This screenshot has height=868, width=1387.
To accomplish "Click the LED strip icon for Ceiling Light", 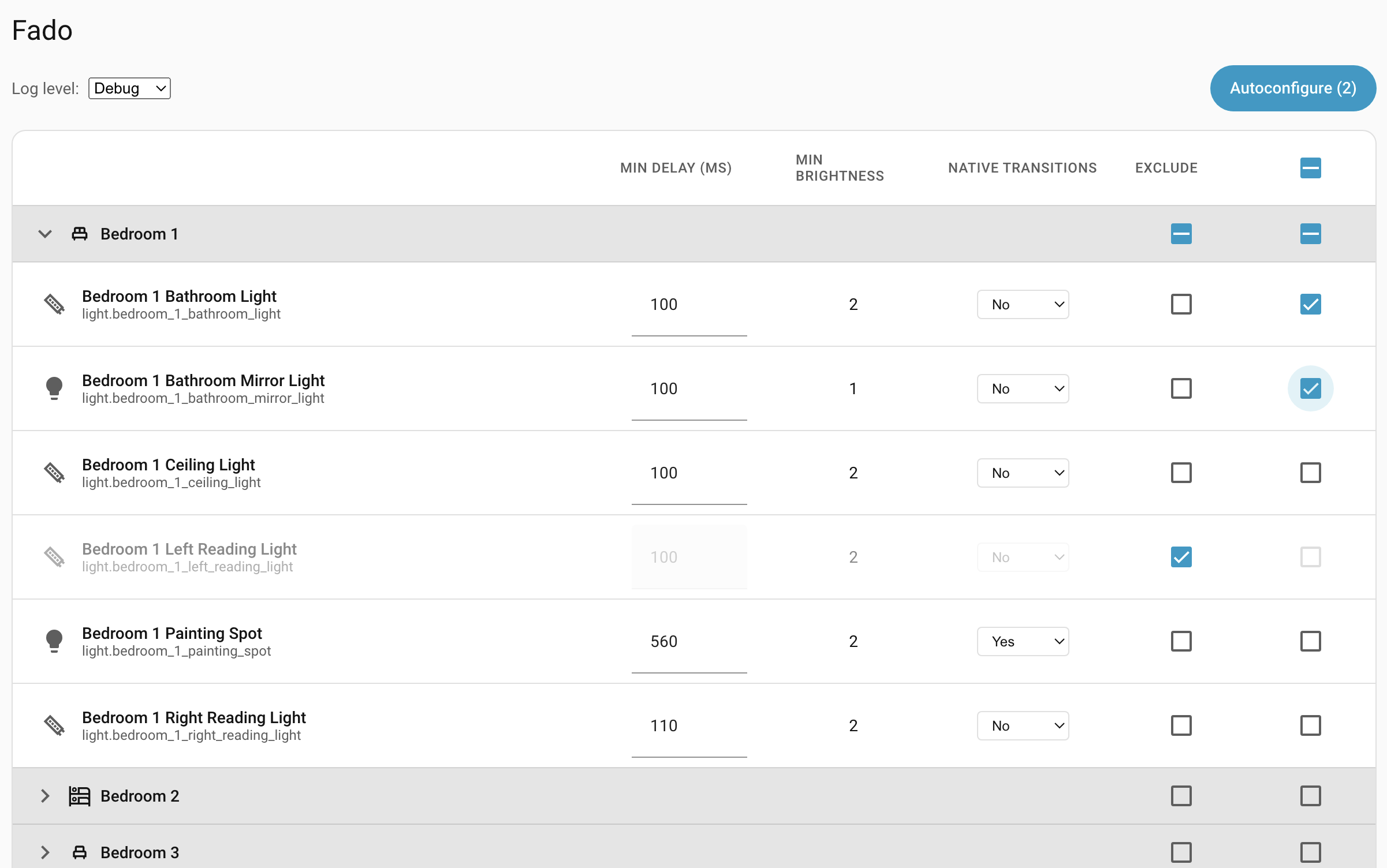I will point(54,473).
